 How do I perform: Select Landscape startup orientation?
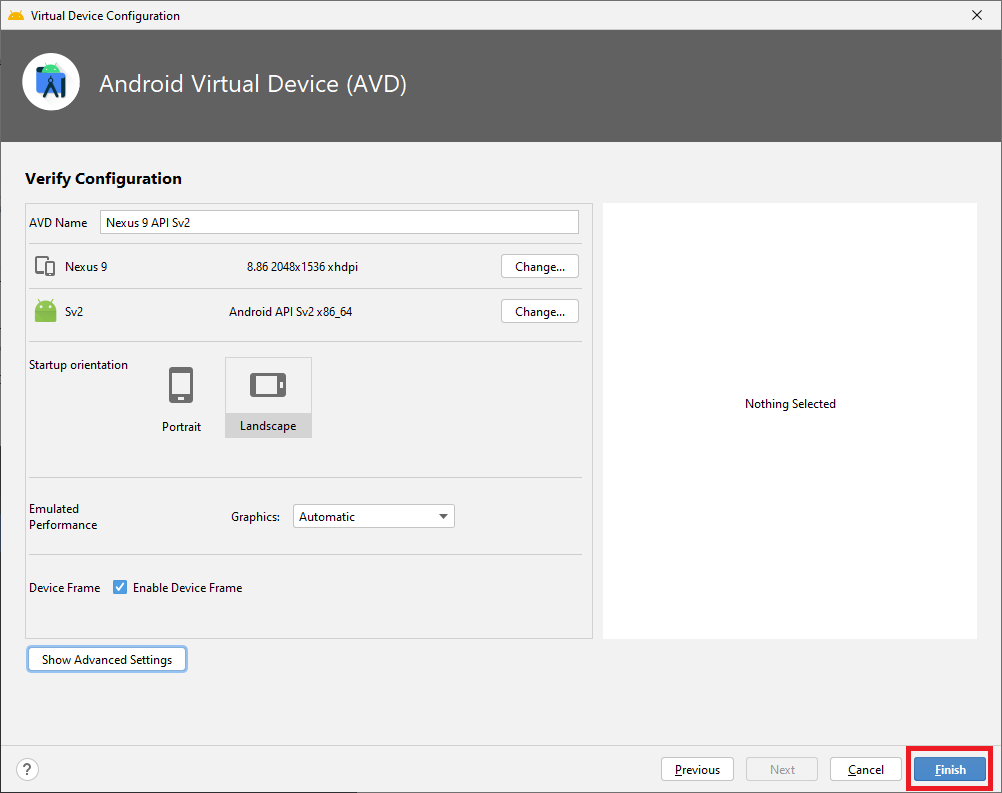(x=268, y=397)
